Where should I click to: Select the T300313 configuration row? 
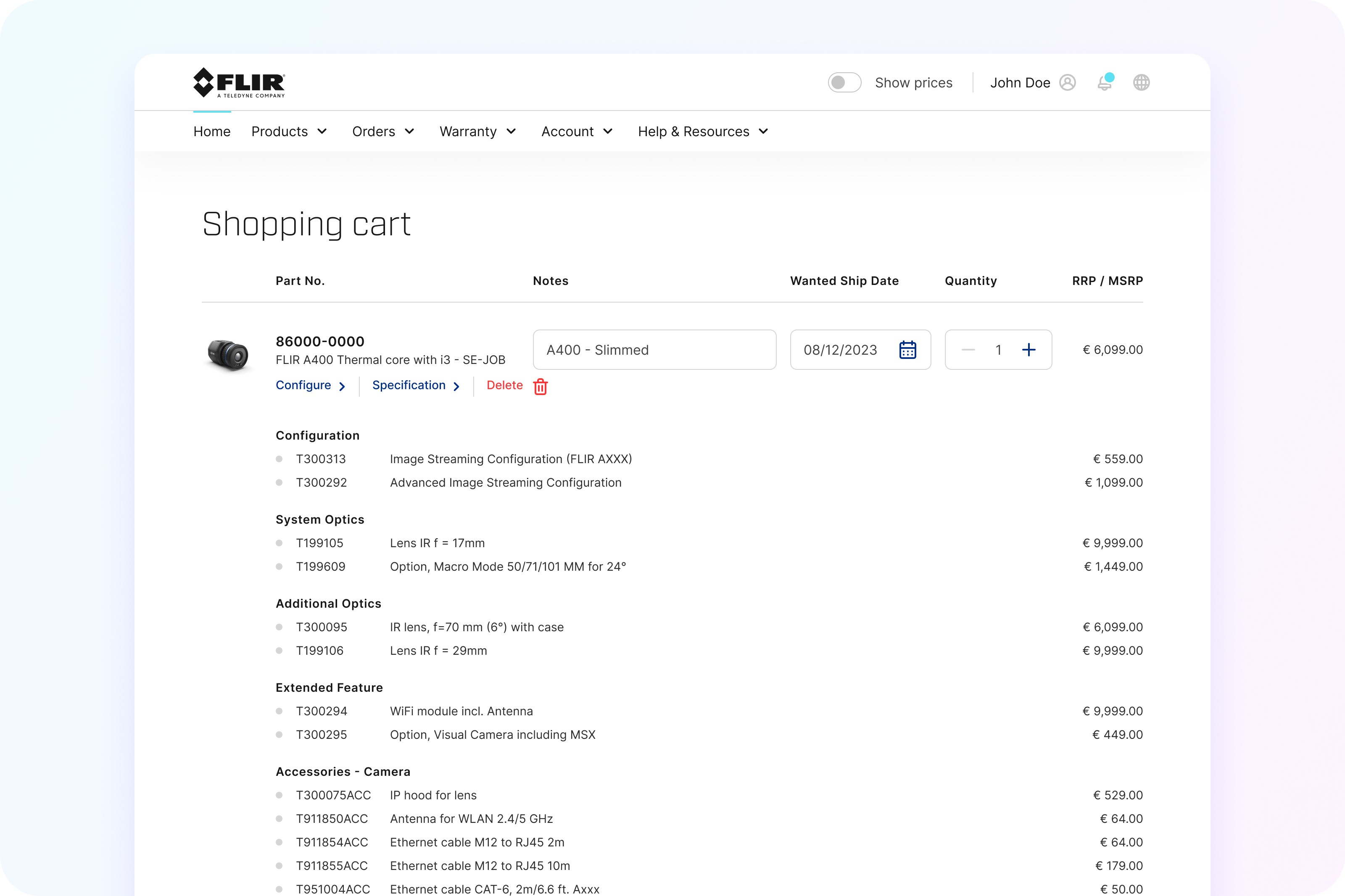coord(709,459)
